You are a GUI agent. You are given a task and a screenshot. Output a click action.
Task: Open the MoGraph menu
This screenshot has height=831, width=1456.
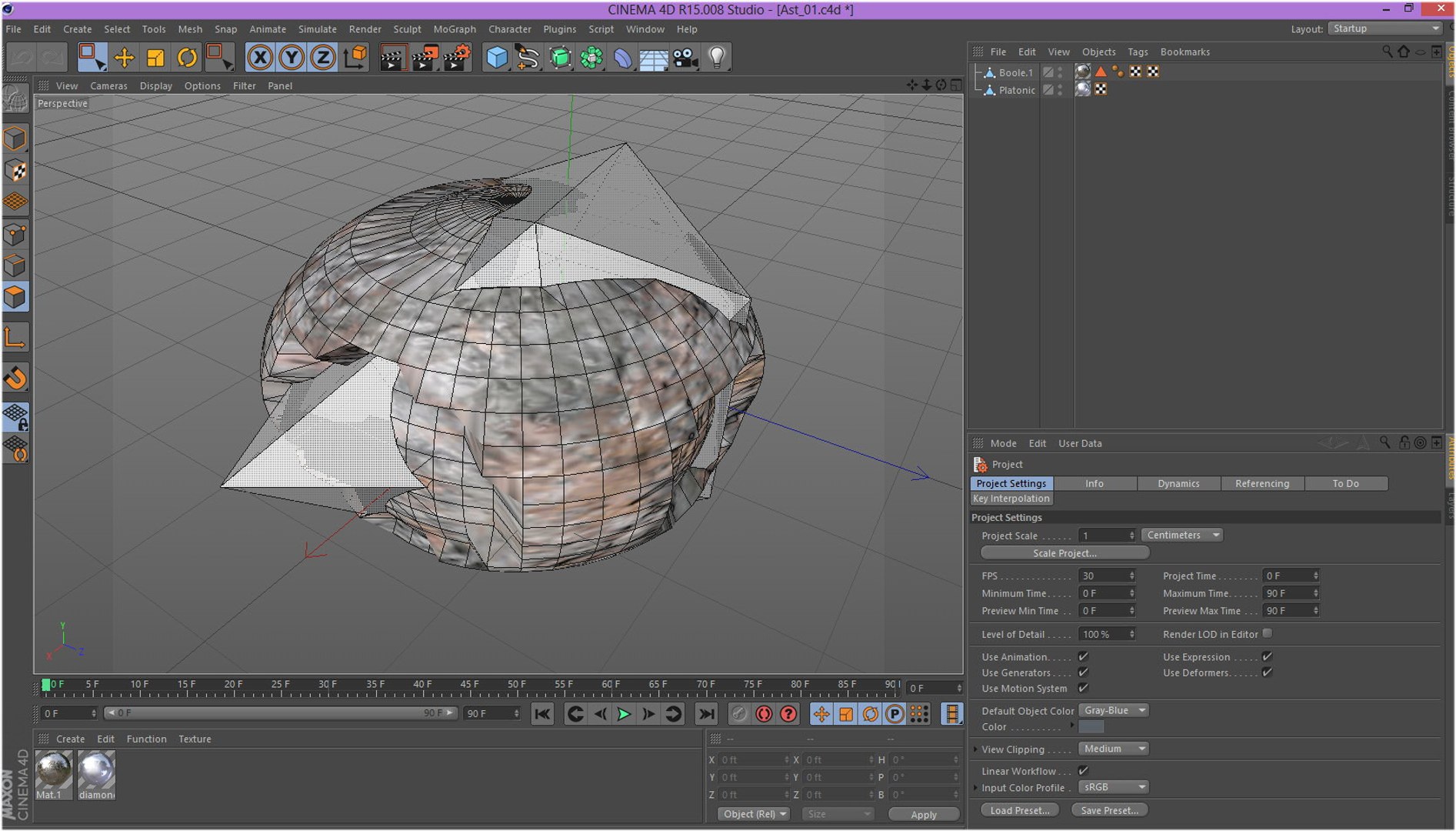pos(455,29)
